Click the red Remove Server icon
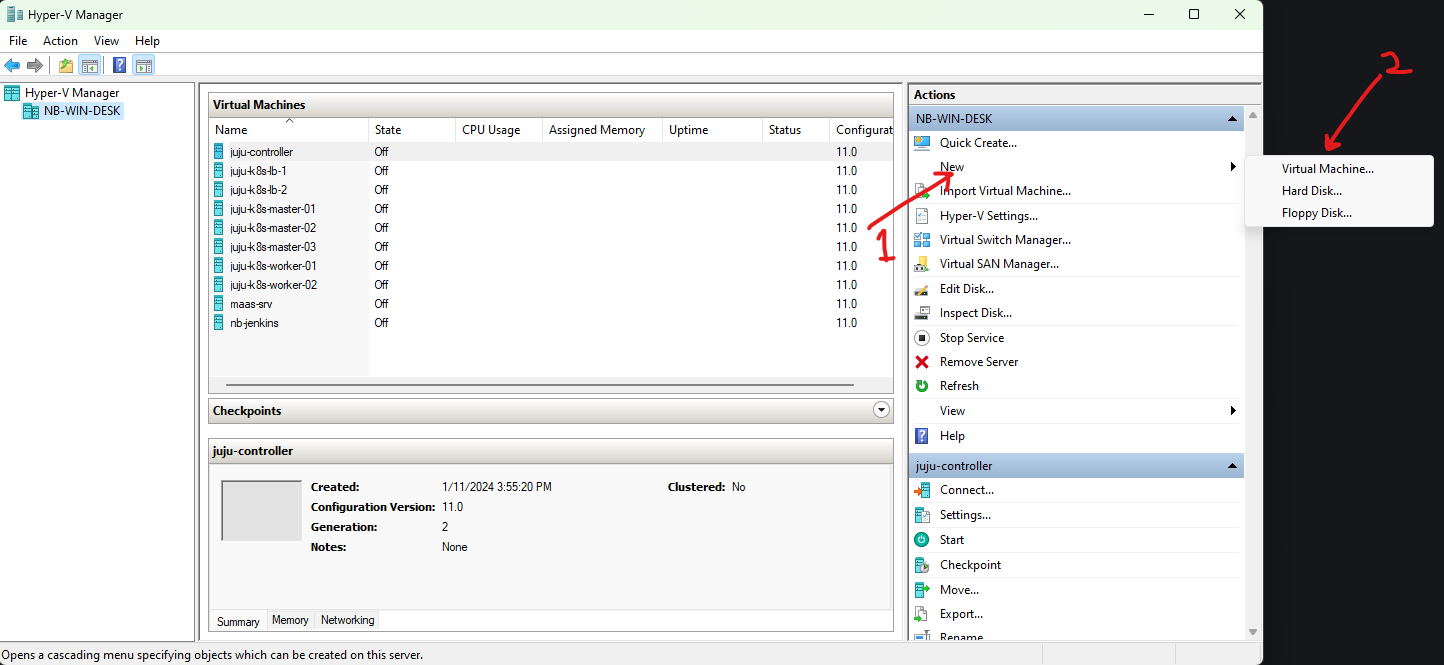Screen dimensions: 1444x665 coord(922,362)
